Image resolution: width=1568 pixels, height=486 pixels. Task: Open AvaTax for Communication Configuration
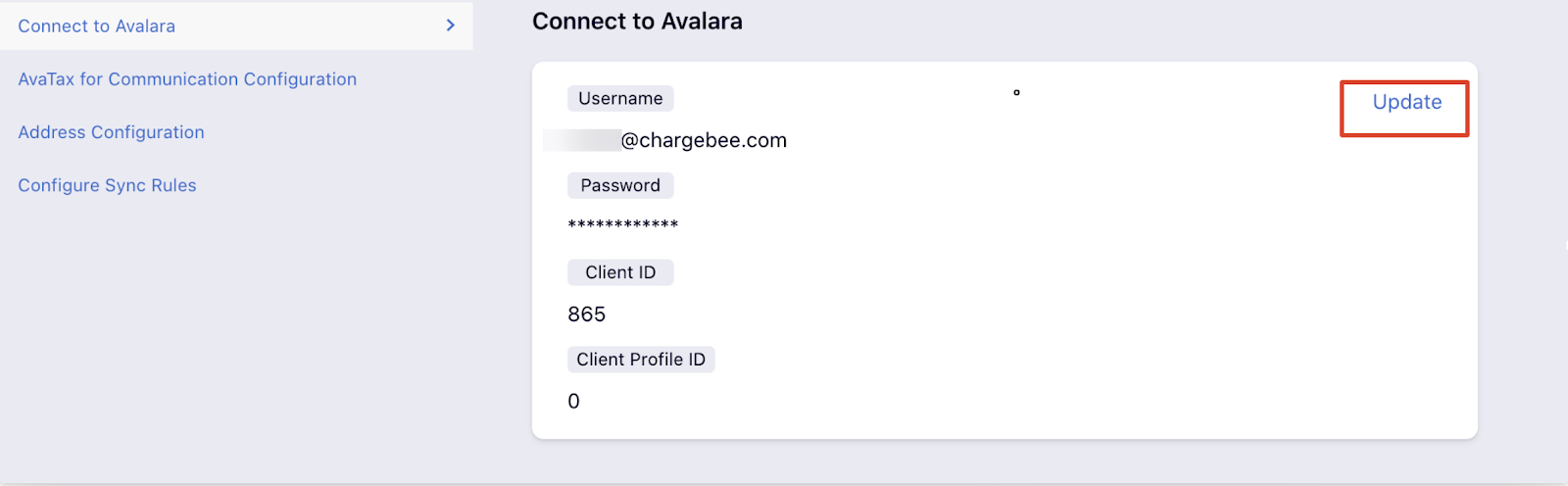187,79
